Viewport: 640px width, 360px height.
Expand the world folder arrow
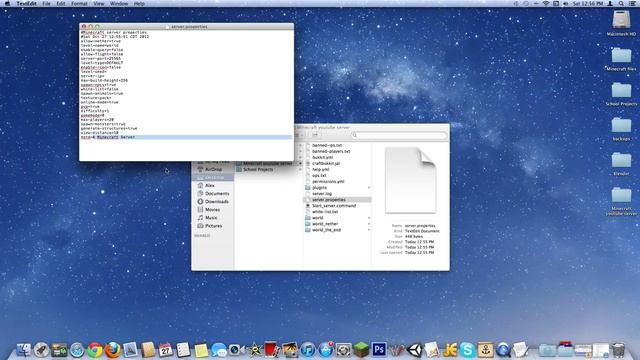tap(369, 218)
